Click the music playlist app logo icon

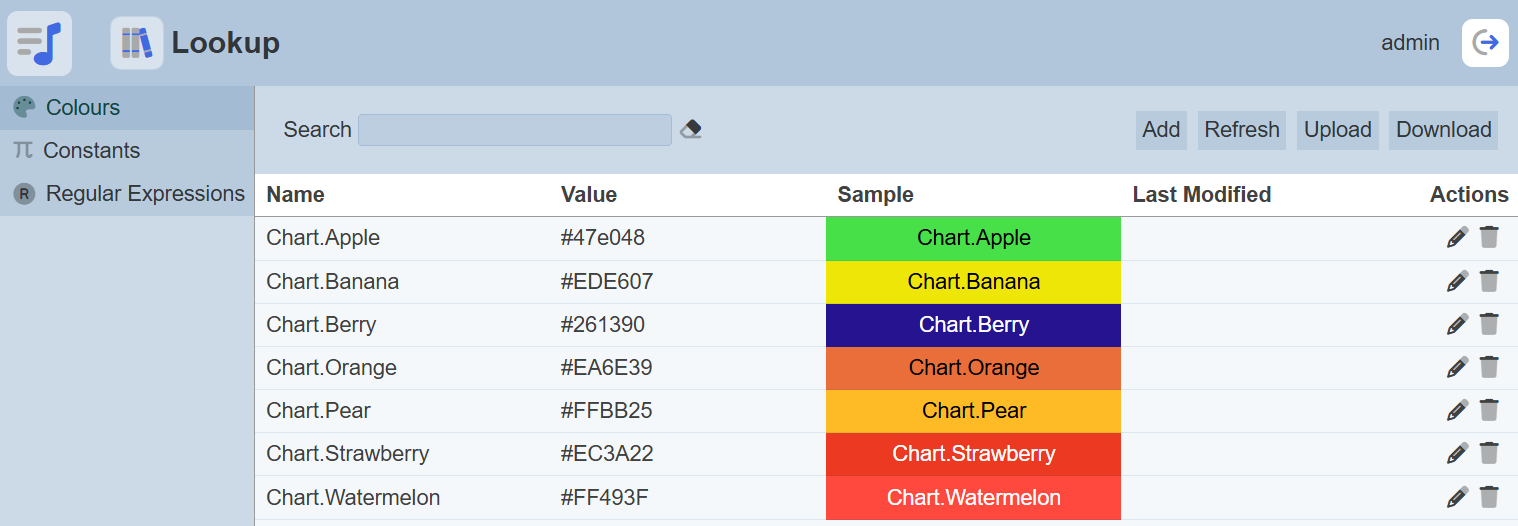[40, 43]
